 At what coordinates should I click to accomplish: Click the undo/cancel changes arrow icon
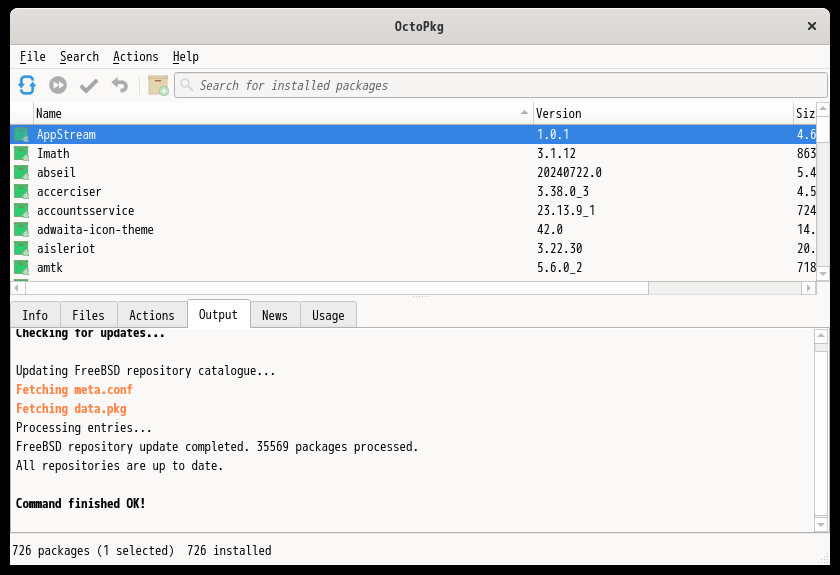click(120, 86)
